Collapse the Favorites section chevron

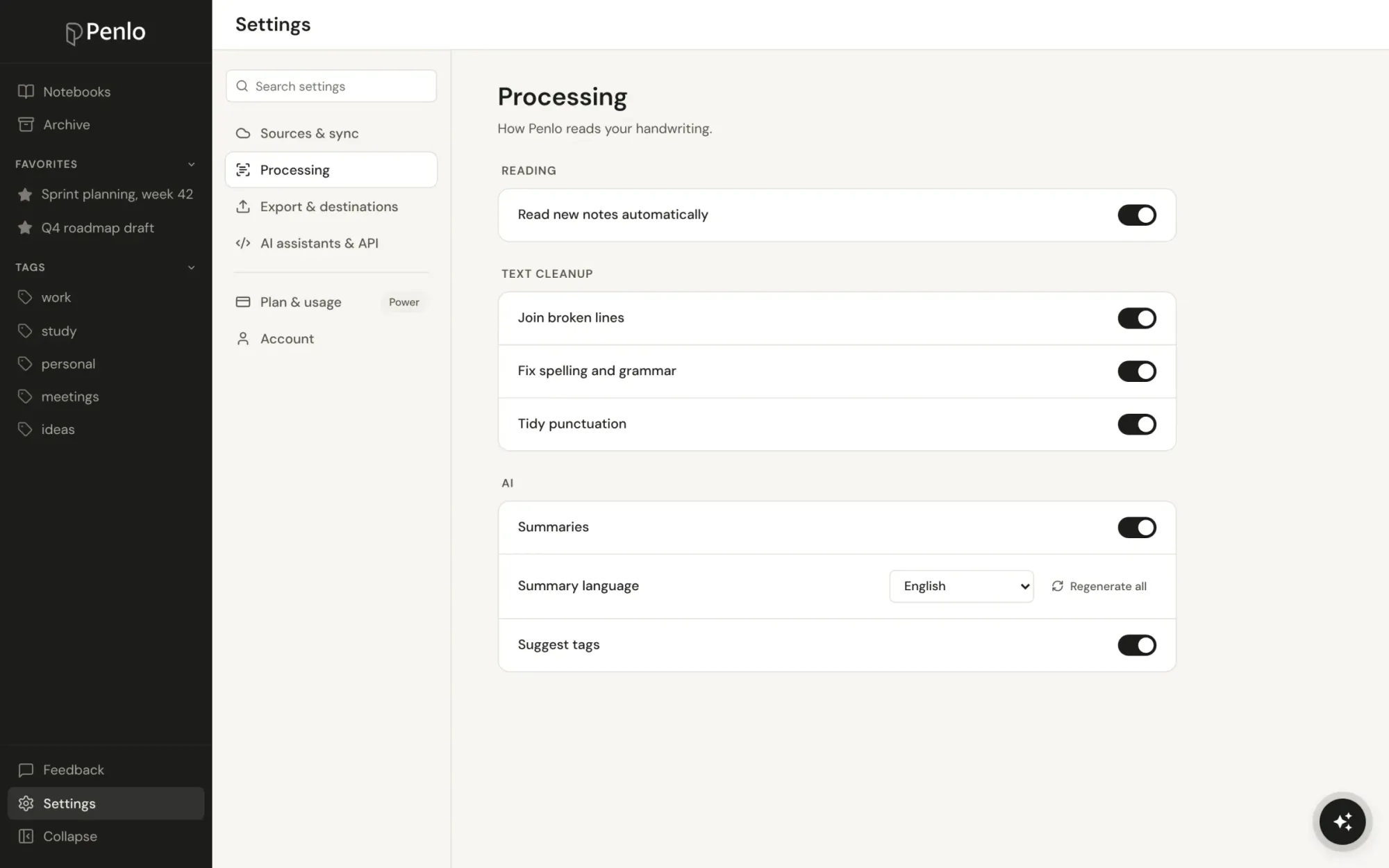coord(192,165)
